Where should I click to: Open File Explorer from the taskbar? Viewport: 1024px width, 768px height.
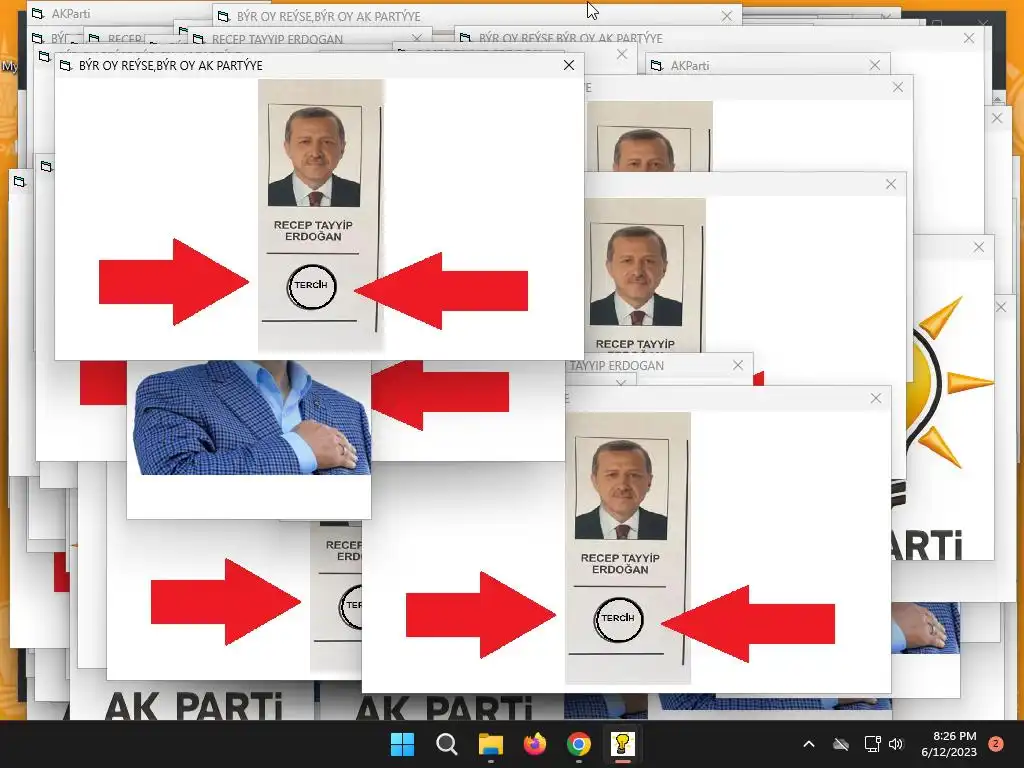coord(490,744)
